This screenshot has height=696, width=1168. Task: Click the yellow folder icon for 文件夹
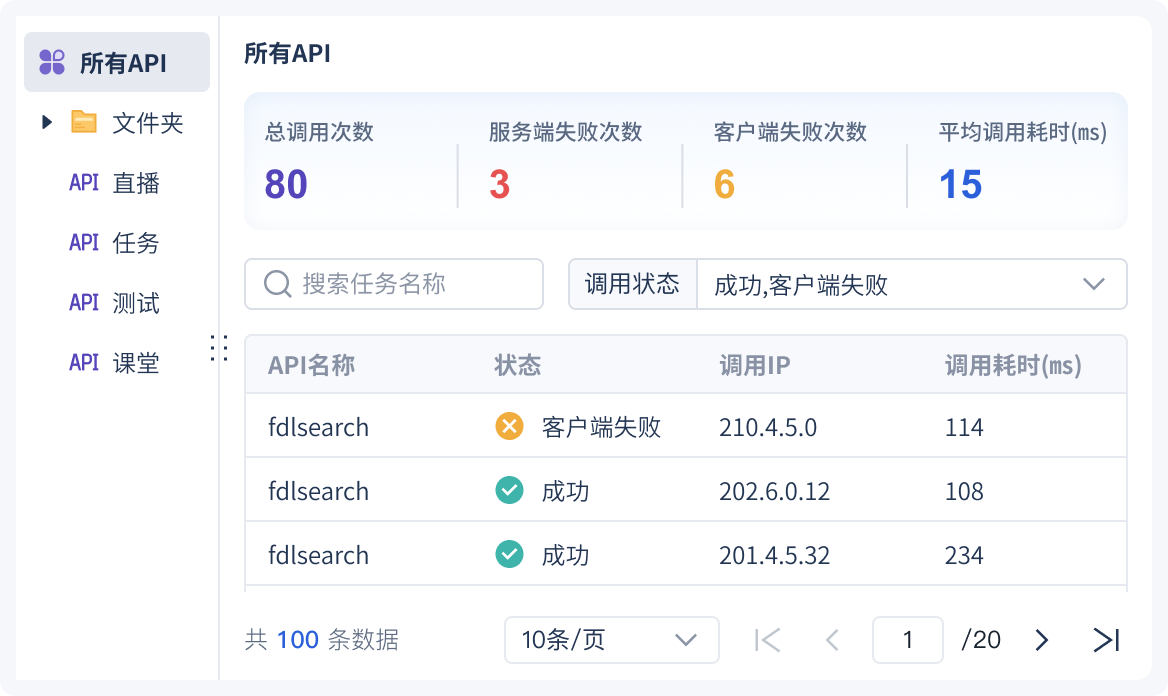[84, 123]
